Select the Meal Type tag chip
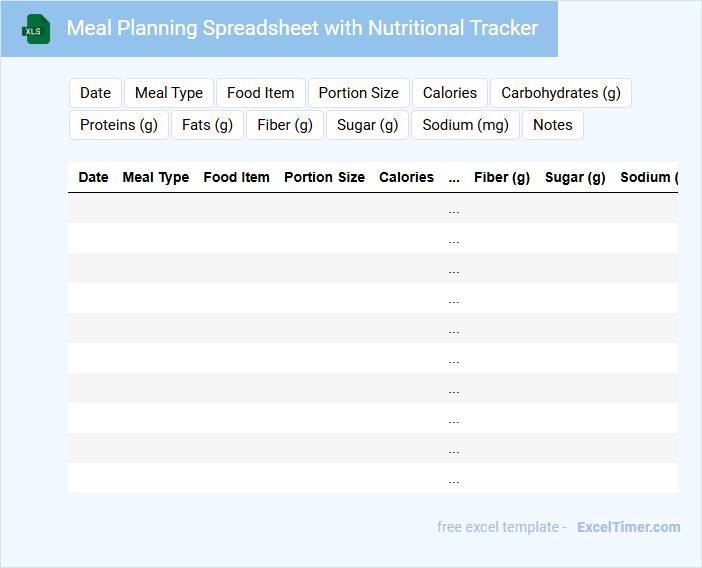The width and height of the screenshot is (702, 568). (x=169, y=93)
